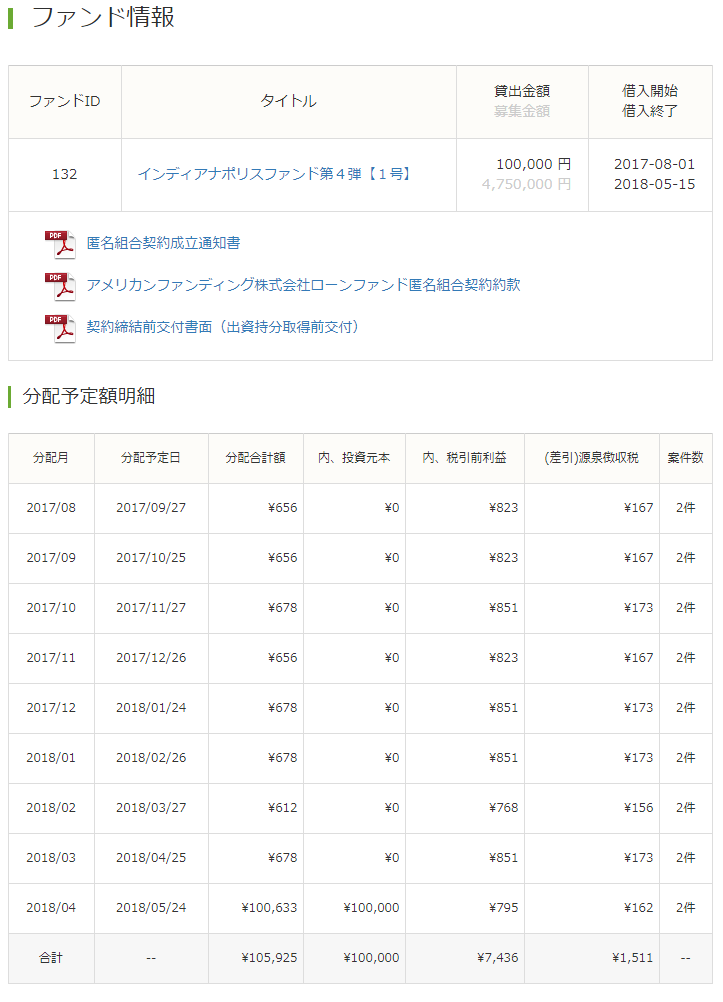This screenshot has height=1002, width=723.
Task: Open the 契約締結前交付書面（出資持分取得前交付） link
Action: (x=223, y=327)
